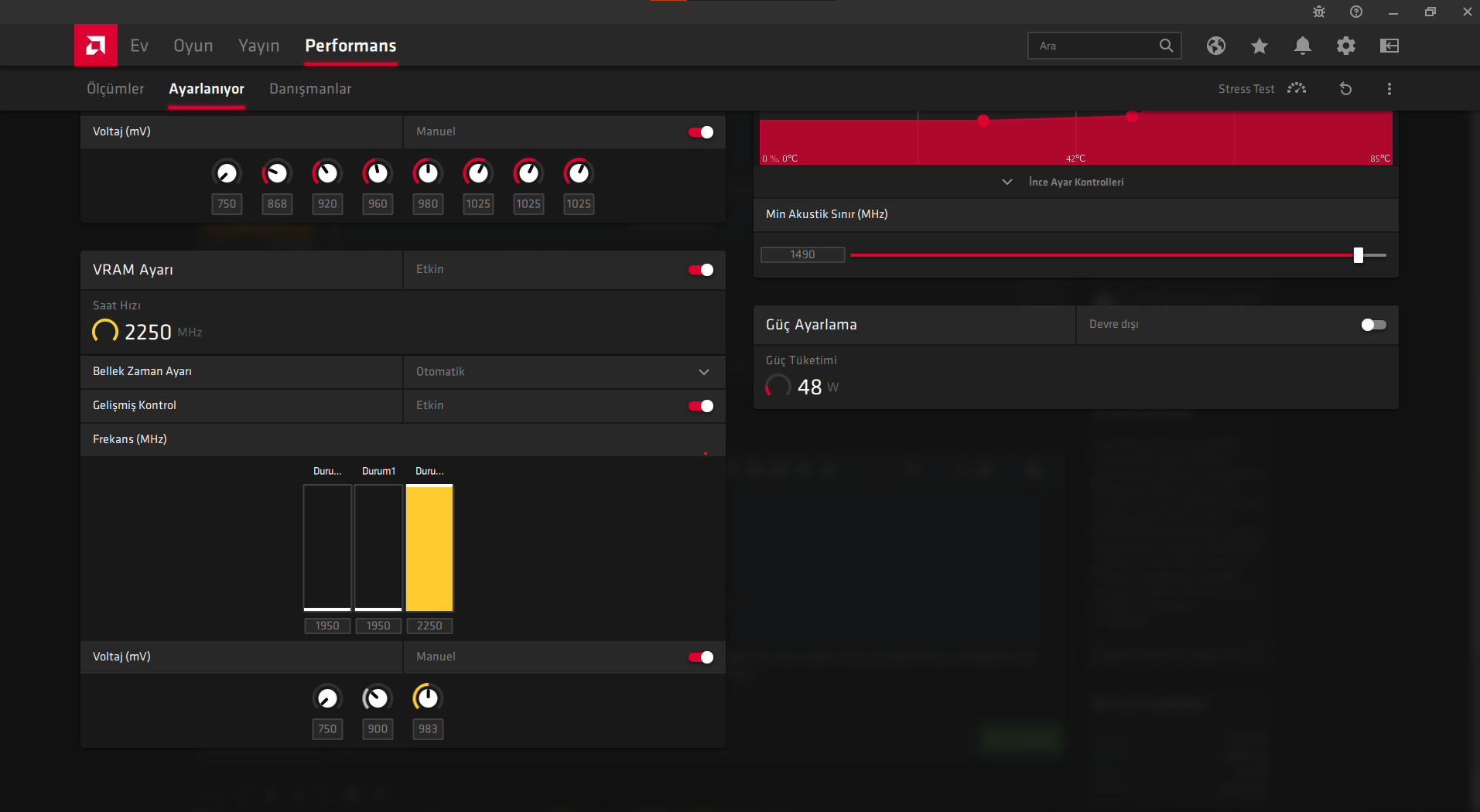Click the voltage dial above 980

click(x=428, y=172)
